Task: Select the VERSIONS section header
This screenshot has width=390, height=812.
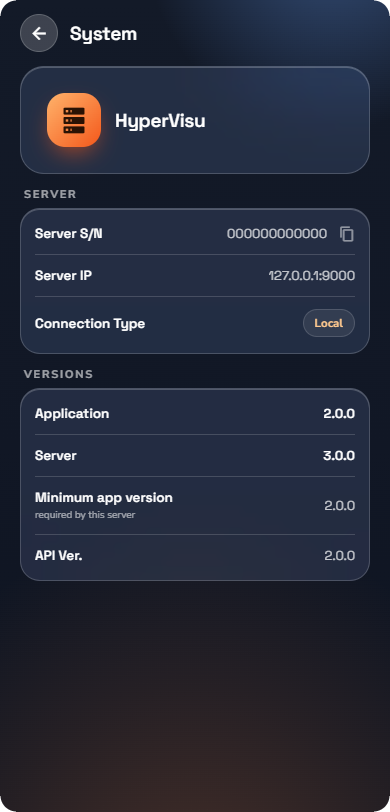Action: click(x=59, y=374)
